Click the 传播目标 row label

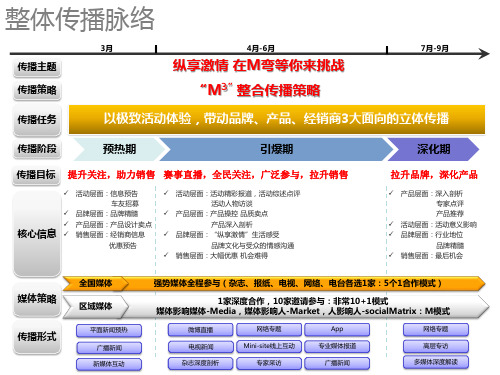(x=37, y=174)
